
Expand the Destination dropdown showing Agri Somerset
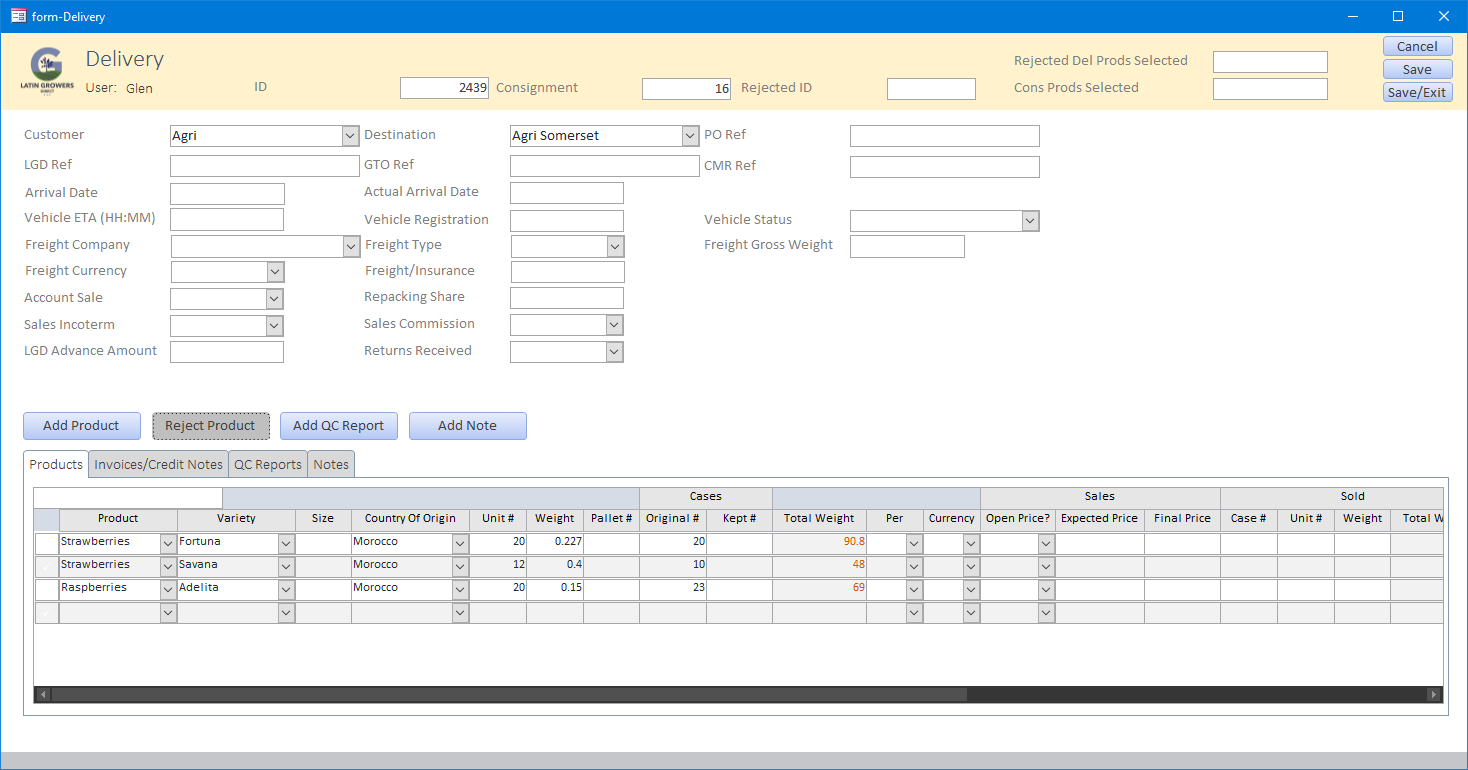pos(690,136)
